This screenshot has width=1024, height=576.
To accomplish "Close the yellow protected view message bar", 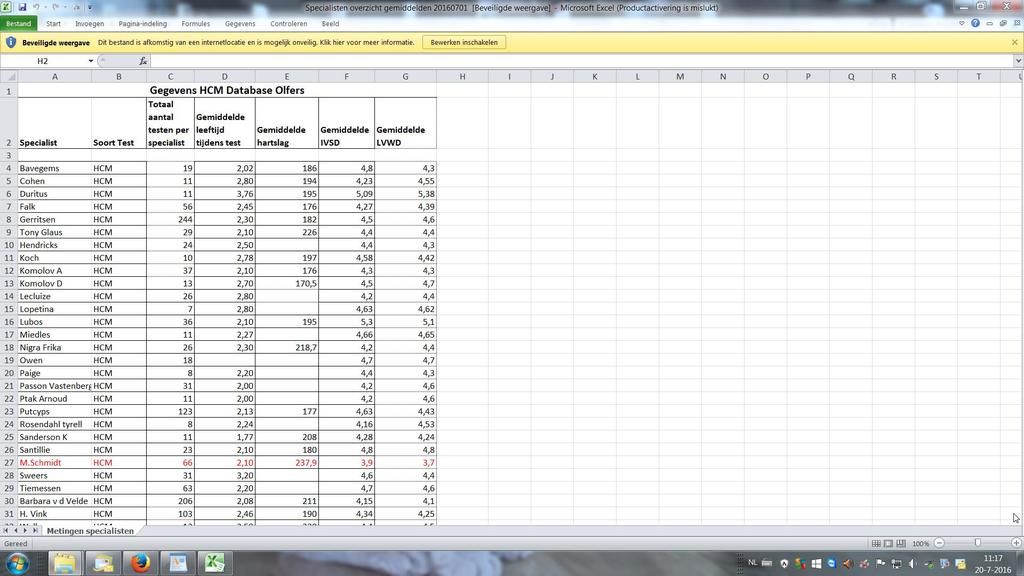I will (x=1014, y=42).
